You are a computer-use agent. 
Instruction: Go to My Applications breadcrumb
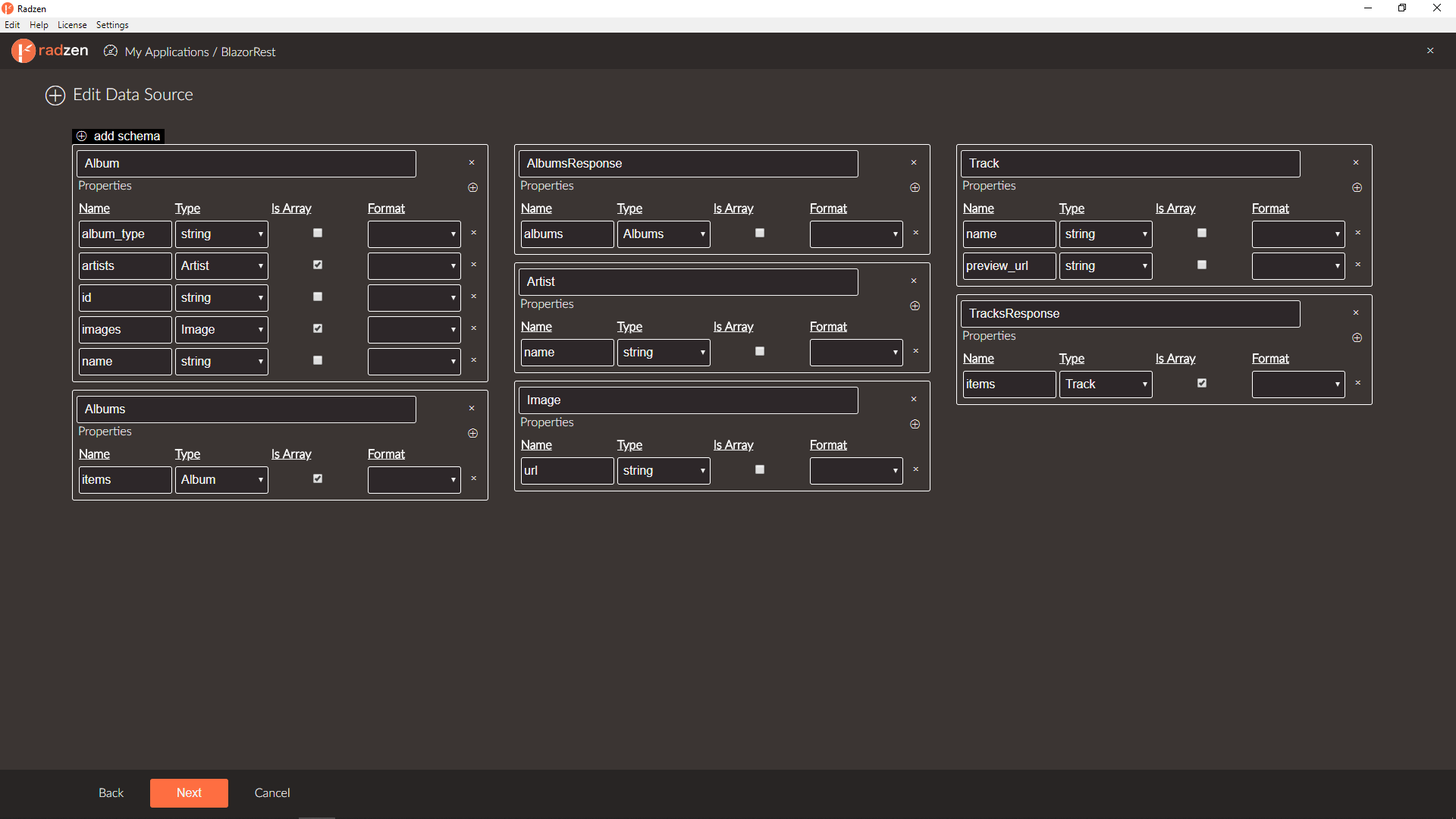(x=167, y=52)
